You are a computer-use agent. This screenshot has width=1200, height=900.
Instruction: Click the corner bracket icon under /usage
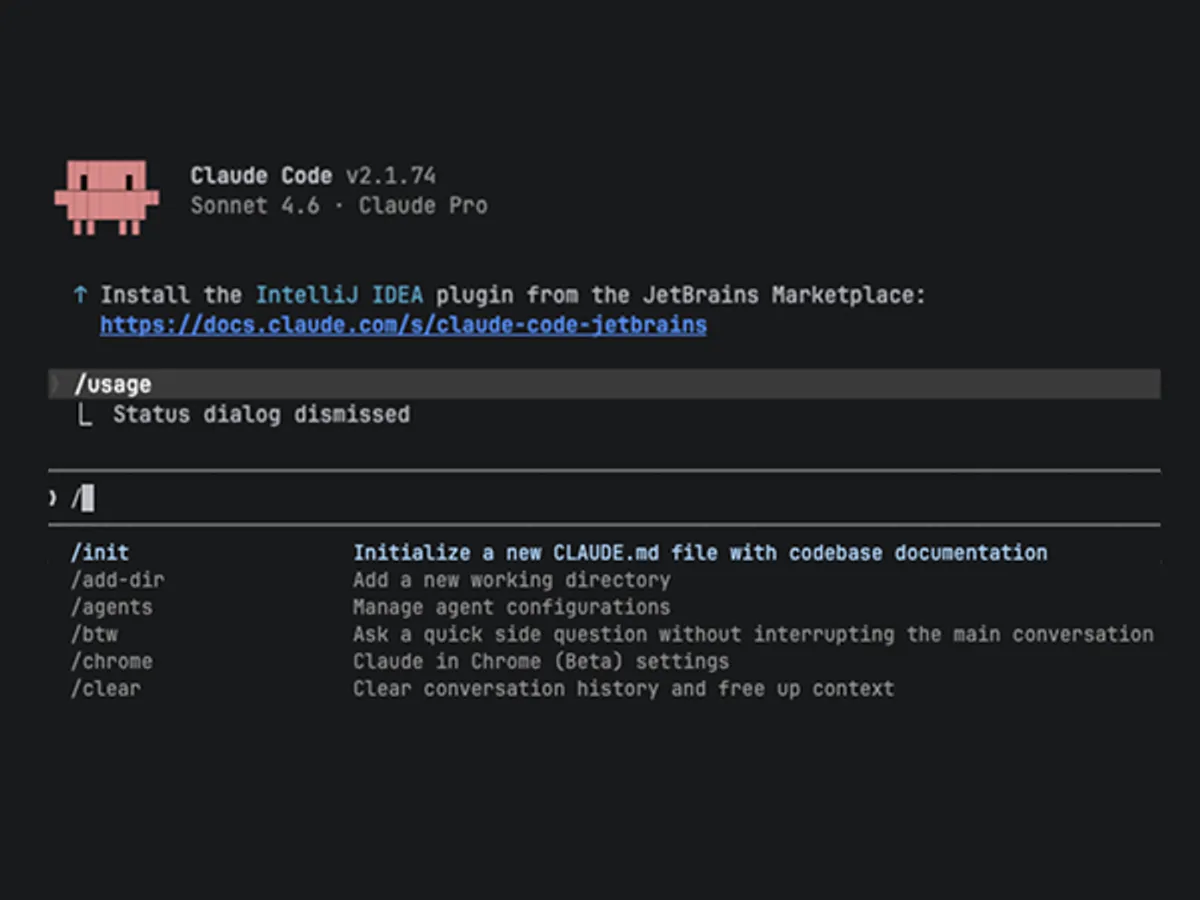click(x=84, y=415)
